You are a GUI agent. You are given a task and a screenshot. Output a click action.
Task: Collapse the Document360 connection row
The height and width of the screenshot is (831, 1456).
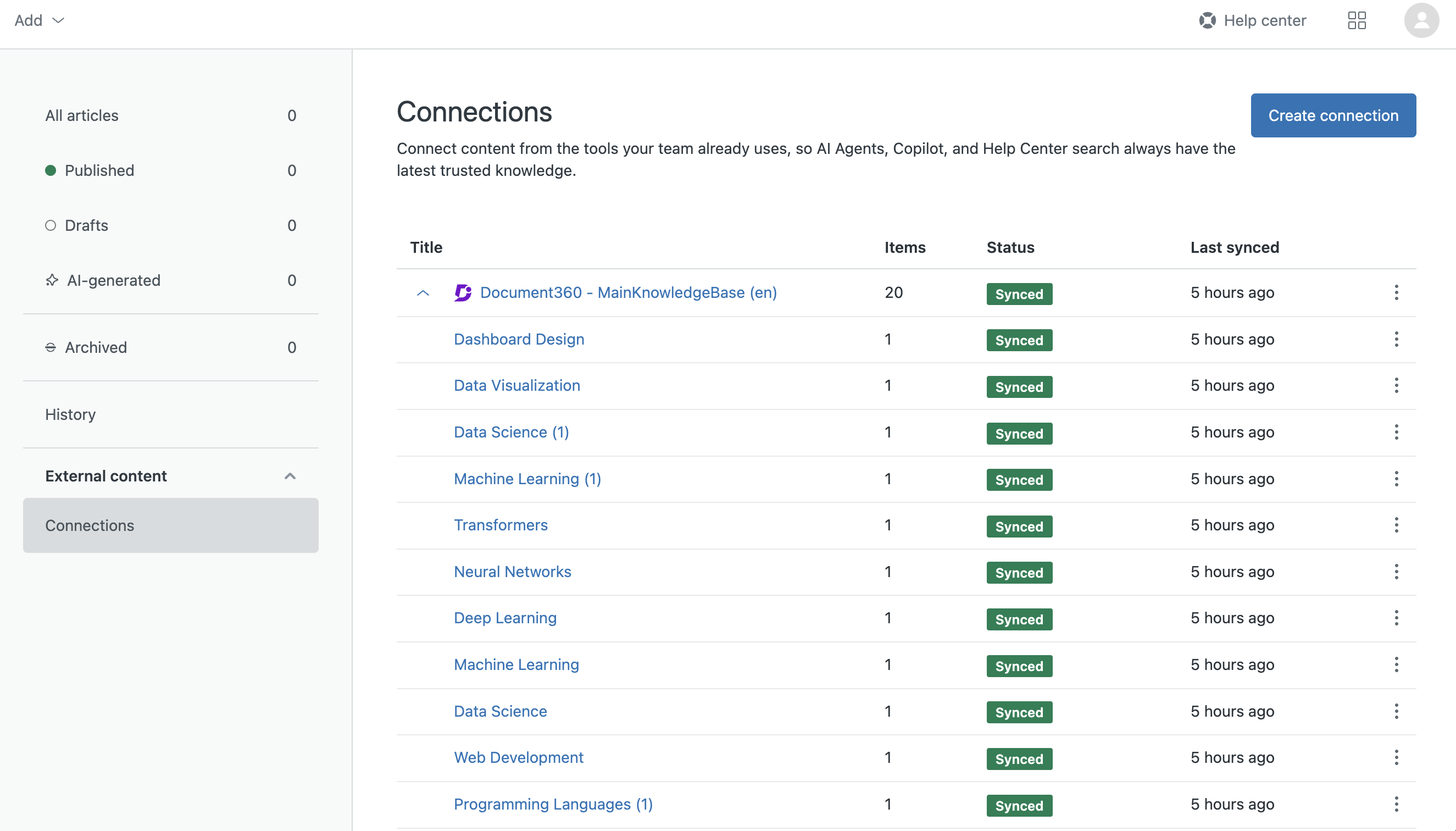pos(423,293)
